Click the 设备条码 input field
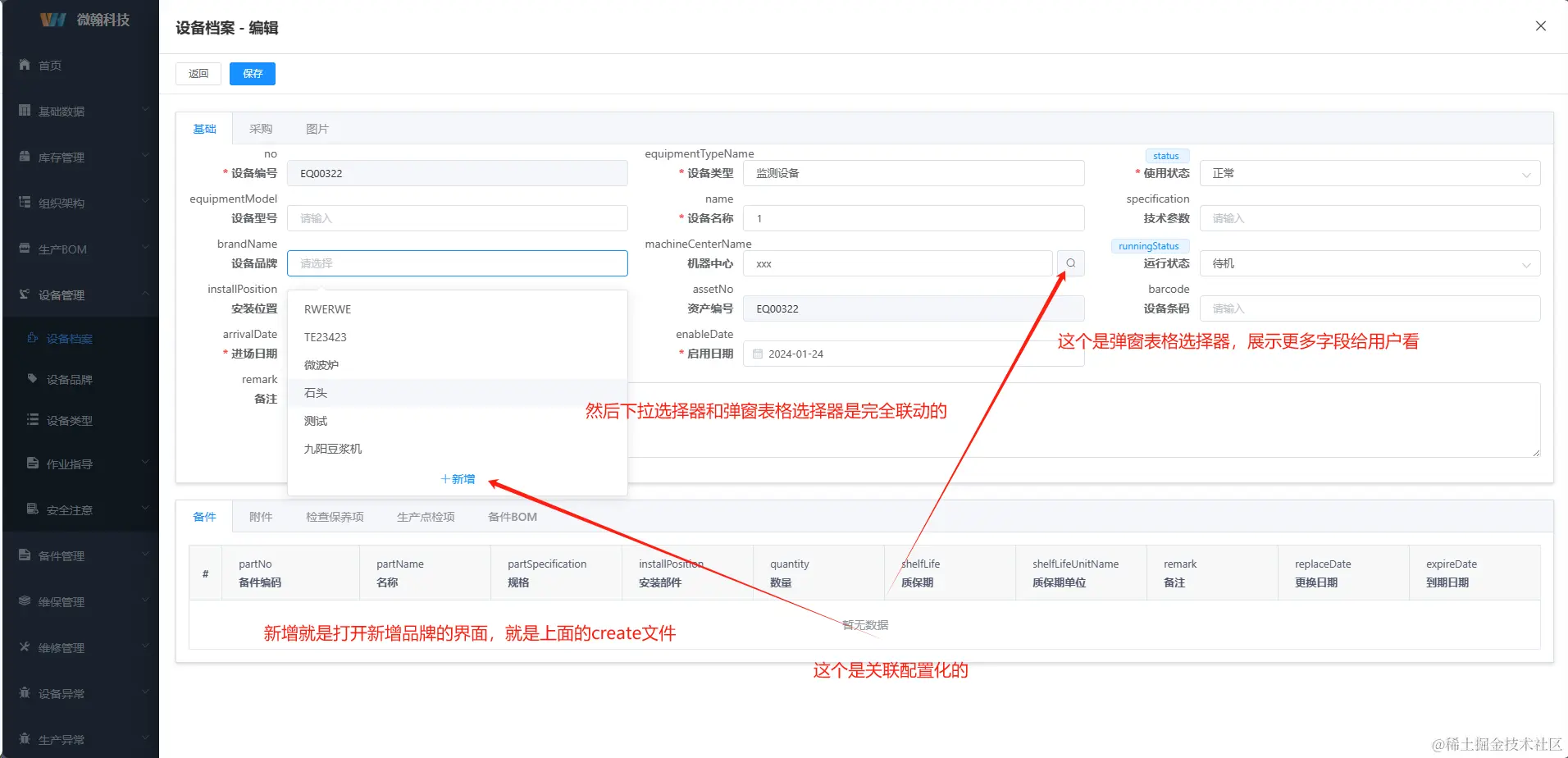1568x758 pixels. [x=1370, y=308]
